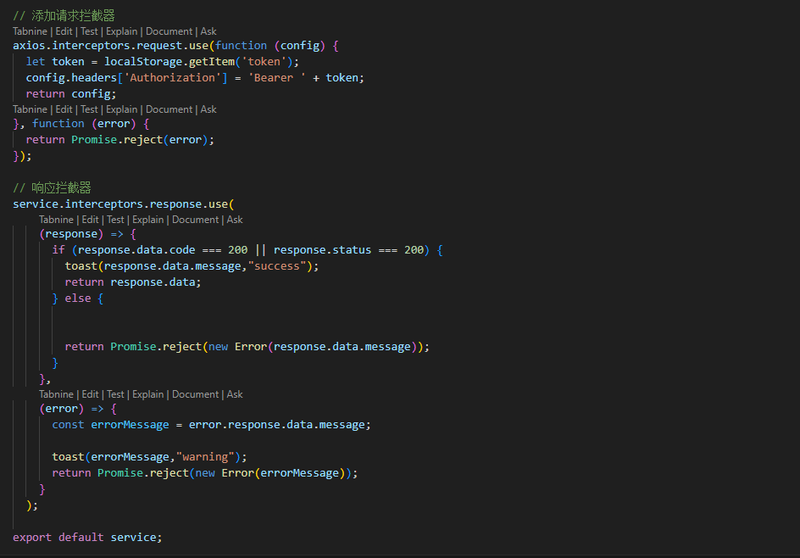Viewport: 800px width, 558px height.
Task: Click Document lens above '(error) => {'
Action: [x=195, y=395]
